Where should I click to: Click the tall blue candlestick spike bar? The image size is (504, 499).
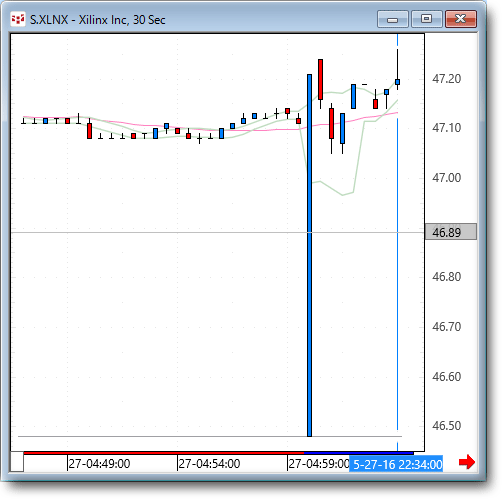pyautogui.click(x=309, y=255)
